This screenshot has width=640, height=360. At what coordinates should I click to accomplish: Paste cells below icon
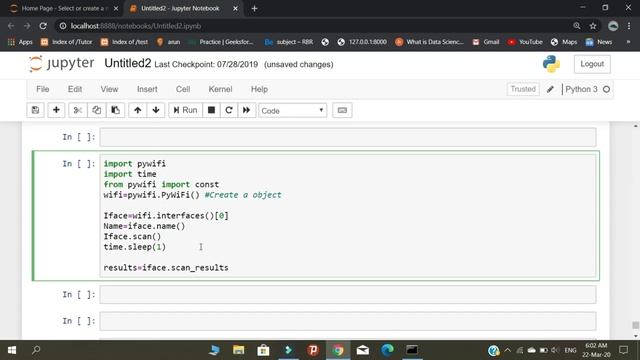(x=116, y=110)
